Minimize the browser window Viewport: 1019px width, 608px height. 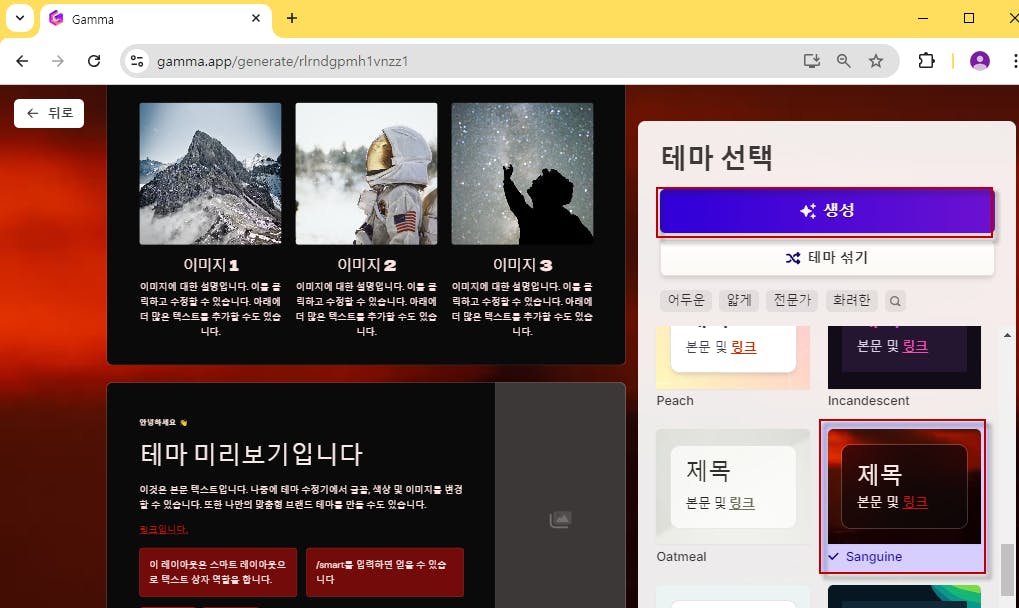923,18
